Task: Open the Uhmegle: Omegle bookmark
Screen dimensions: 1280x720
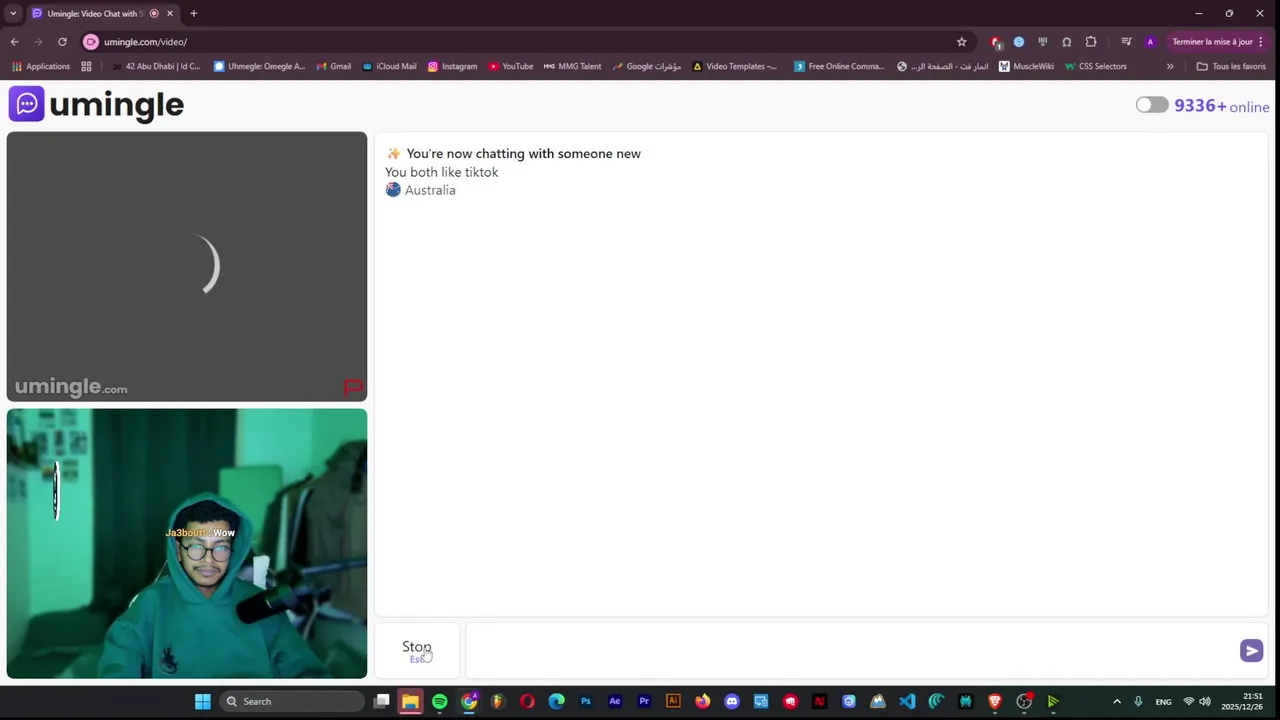Action: pos(259,66)
